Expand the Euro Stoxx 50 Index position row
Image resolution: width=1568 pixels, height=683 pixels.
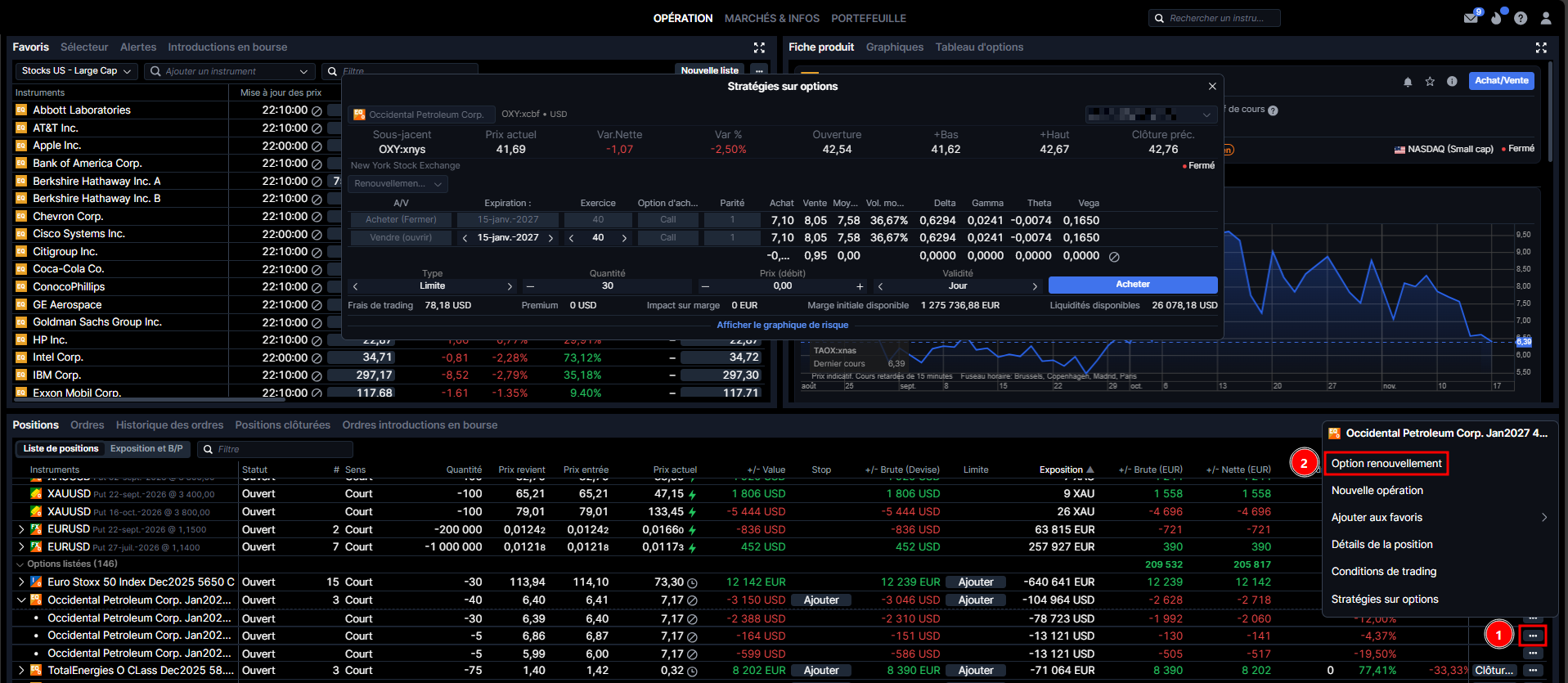coord(20,582)
